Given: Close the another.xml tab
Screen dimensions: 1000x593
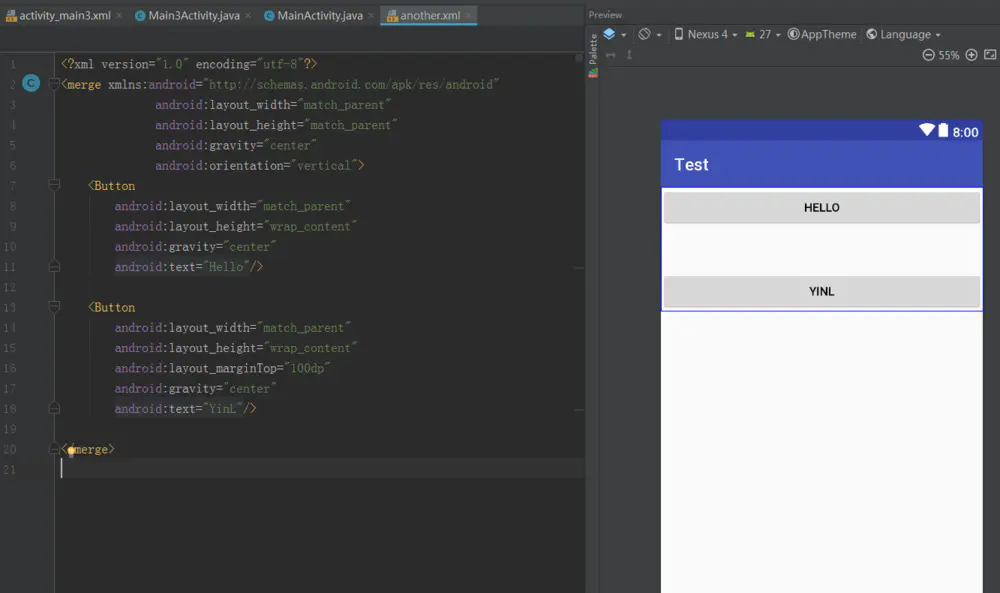Looking at the screenshot, I should [469, 15].
